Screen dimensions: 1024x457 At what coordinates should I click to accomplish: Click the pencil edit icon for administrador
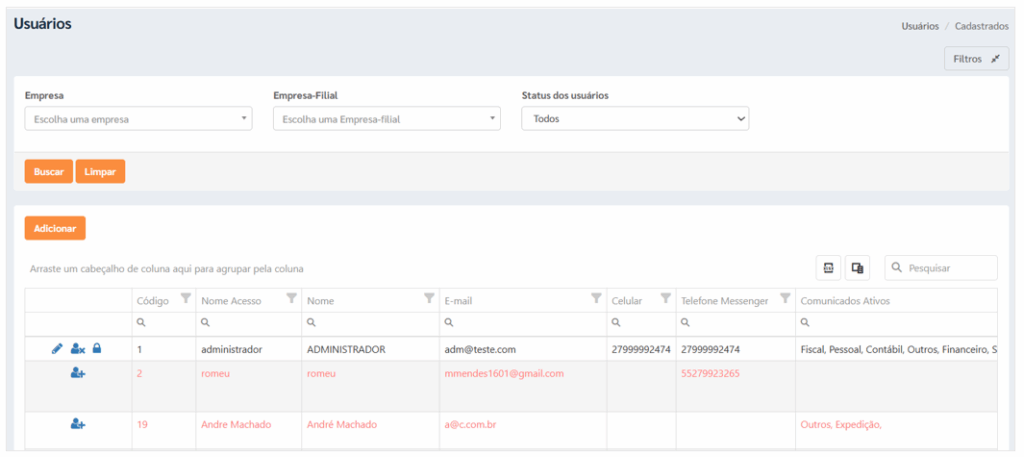point(57,349)
